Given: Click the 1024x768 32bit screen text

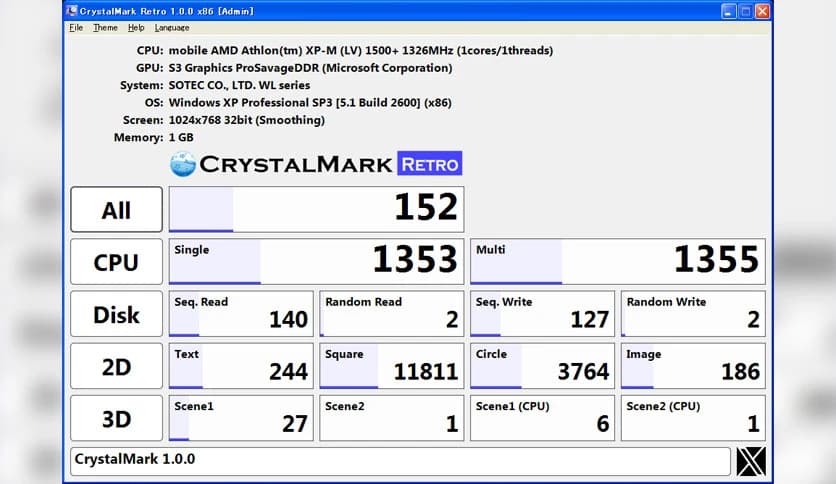Looking at the screenshot, I should coord(247,120).
